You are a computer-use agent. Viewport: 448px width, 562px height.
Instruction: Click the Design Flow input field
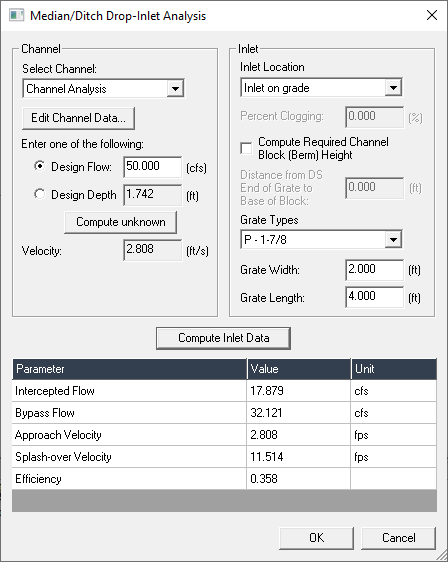click(153, 167)
